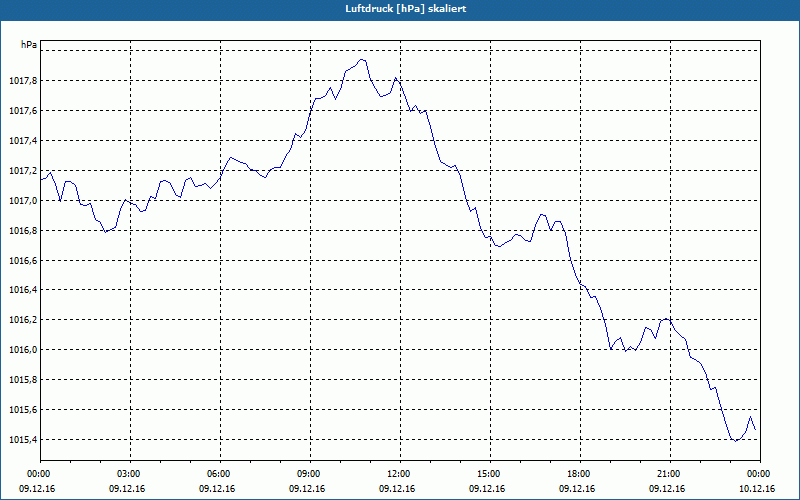Click the 'hPa' unit label
Image resolution: width=800 pixels, height=500 pixels.
[29, 45]
